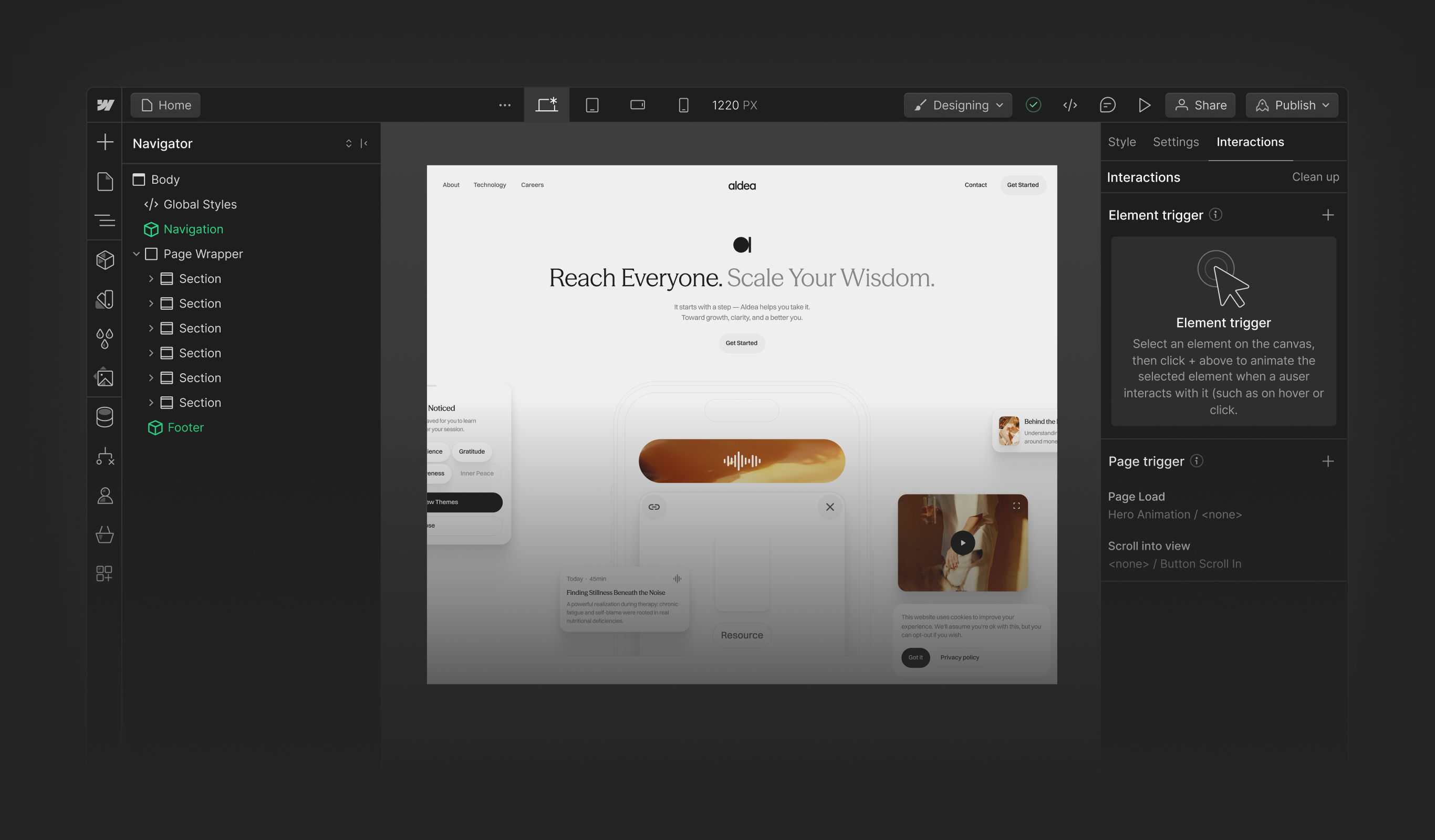Close the Navigator panel with collapse icon
The width and height of the screenshot is (1435, 840).
pos(364,143)
